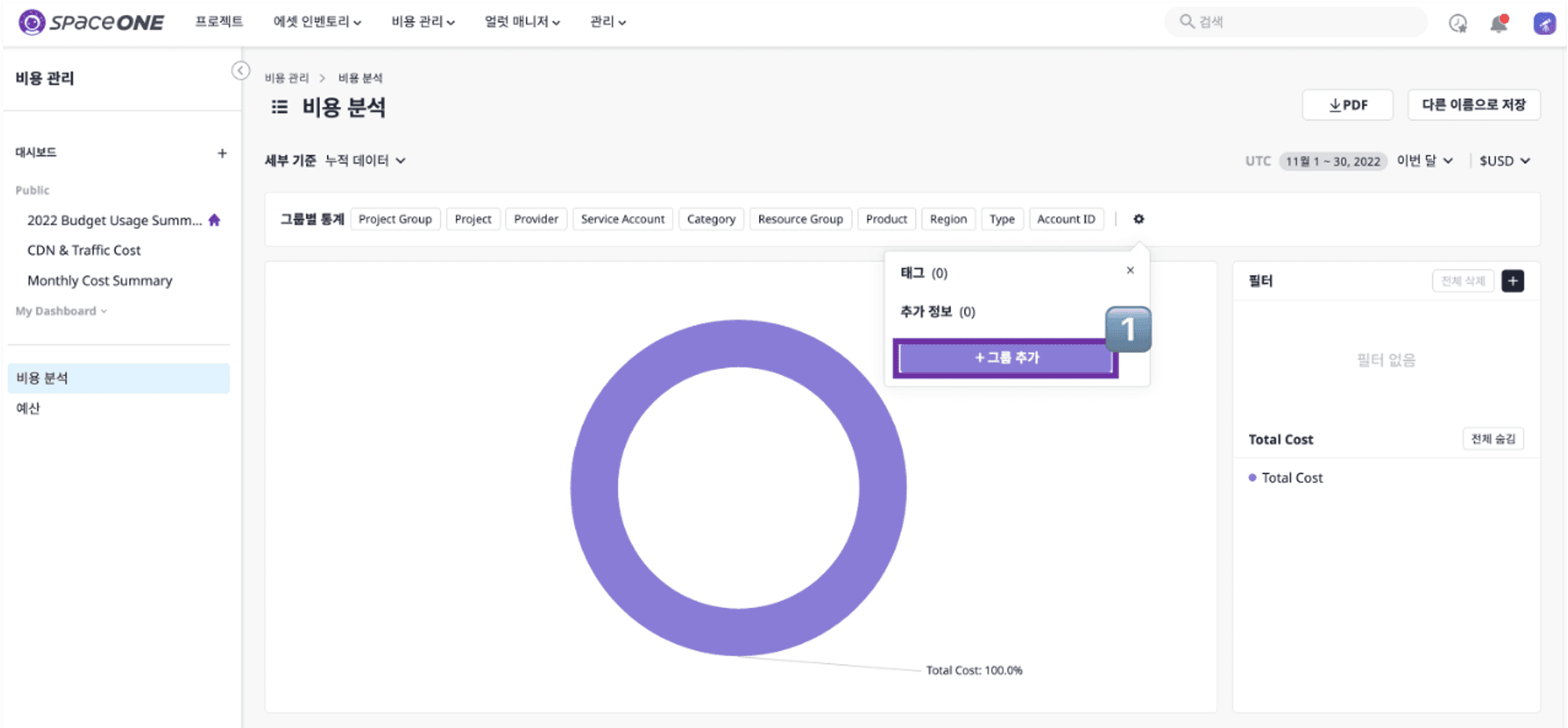Close the group settings popup
The width and height of the screenshot is (1568, 728).
pos(1130,270)
